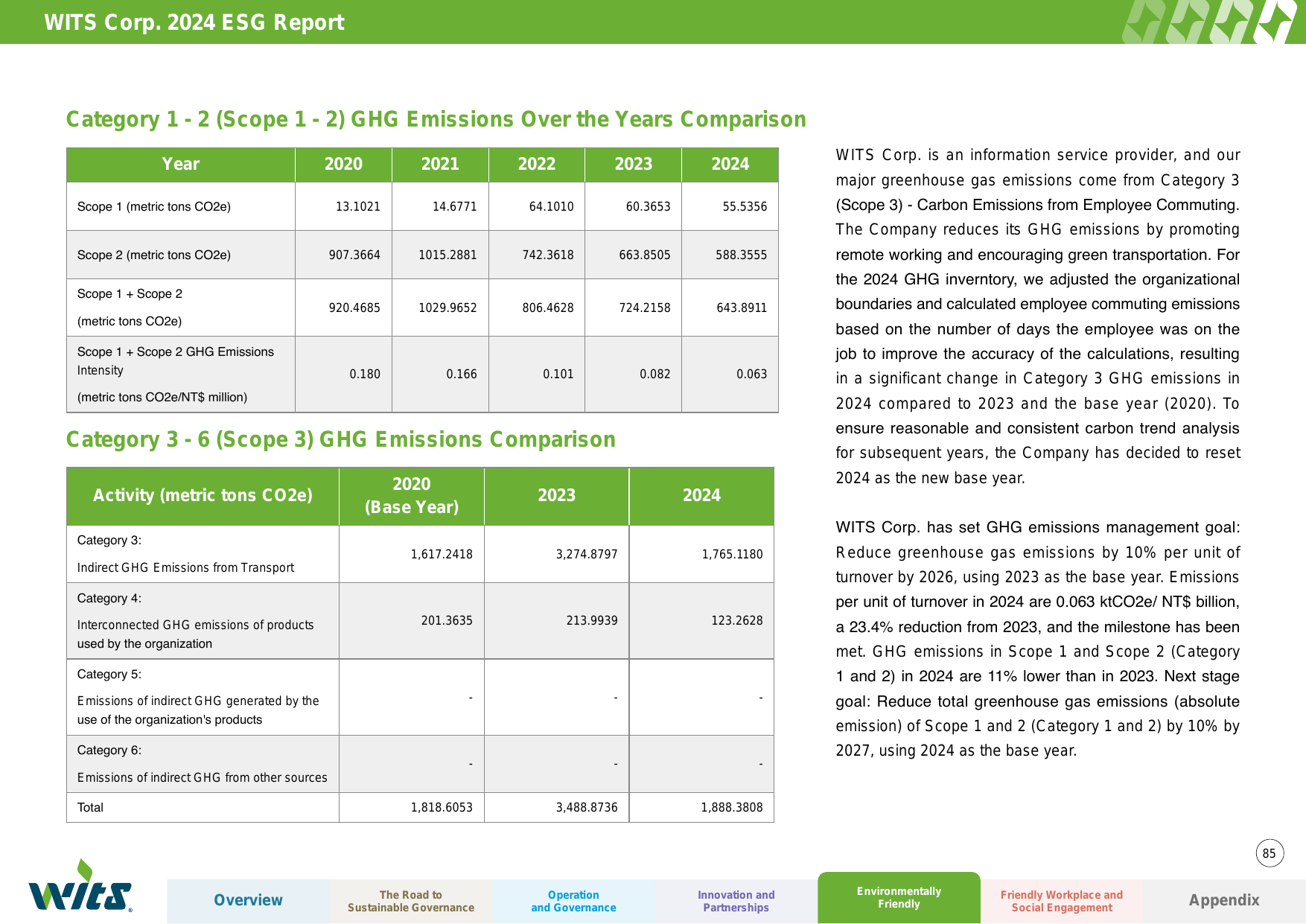The width and height of the screenshot is (1306, 924).
Task: Select the Environmentally Friendly tab
Action: coord(899,898)
